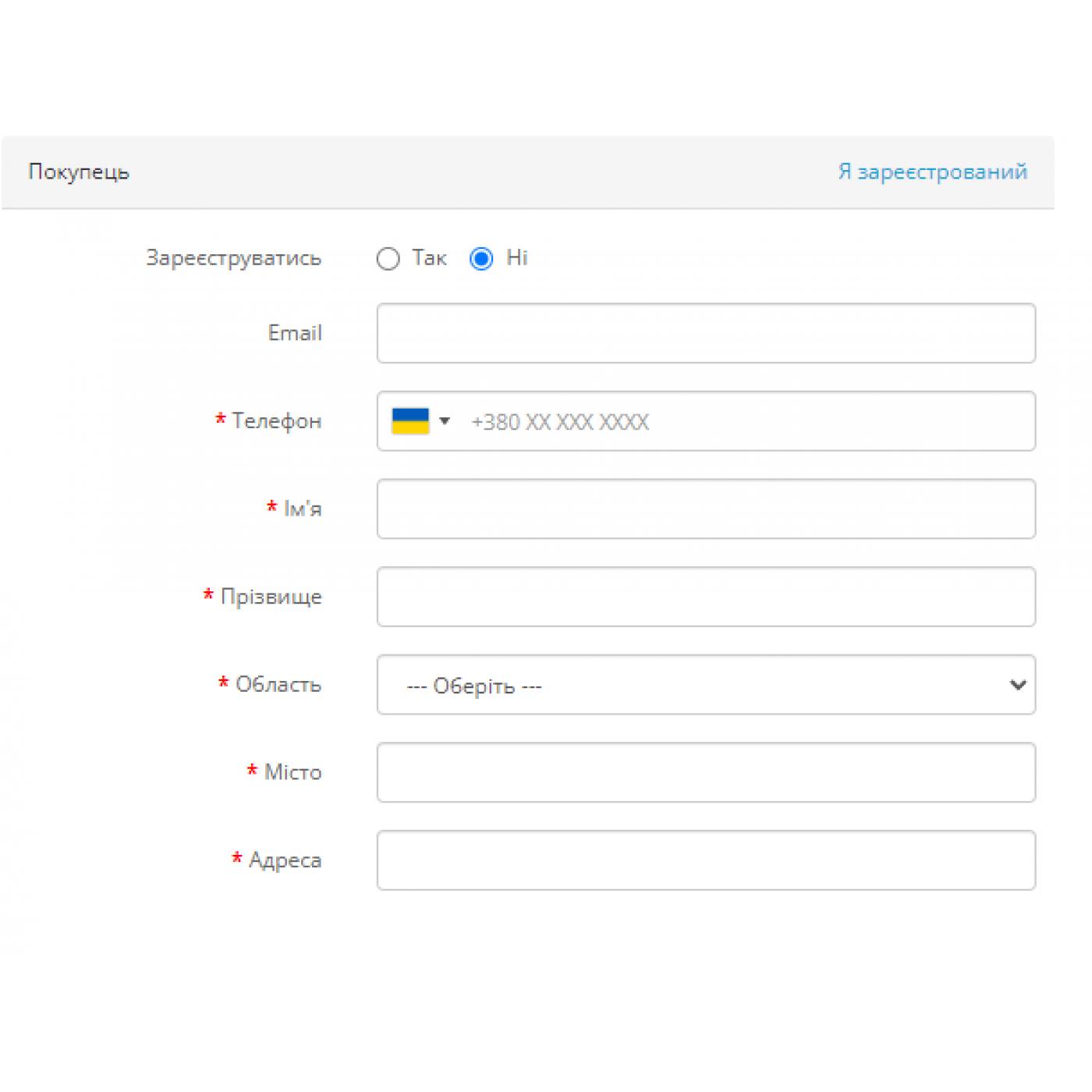Click the Ukrainian flag icon
Viewport: 1092px width, 1092px height.
point(410,421)
